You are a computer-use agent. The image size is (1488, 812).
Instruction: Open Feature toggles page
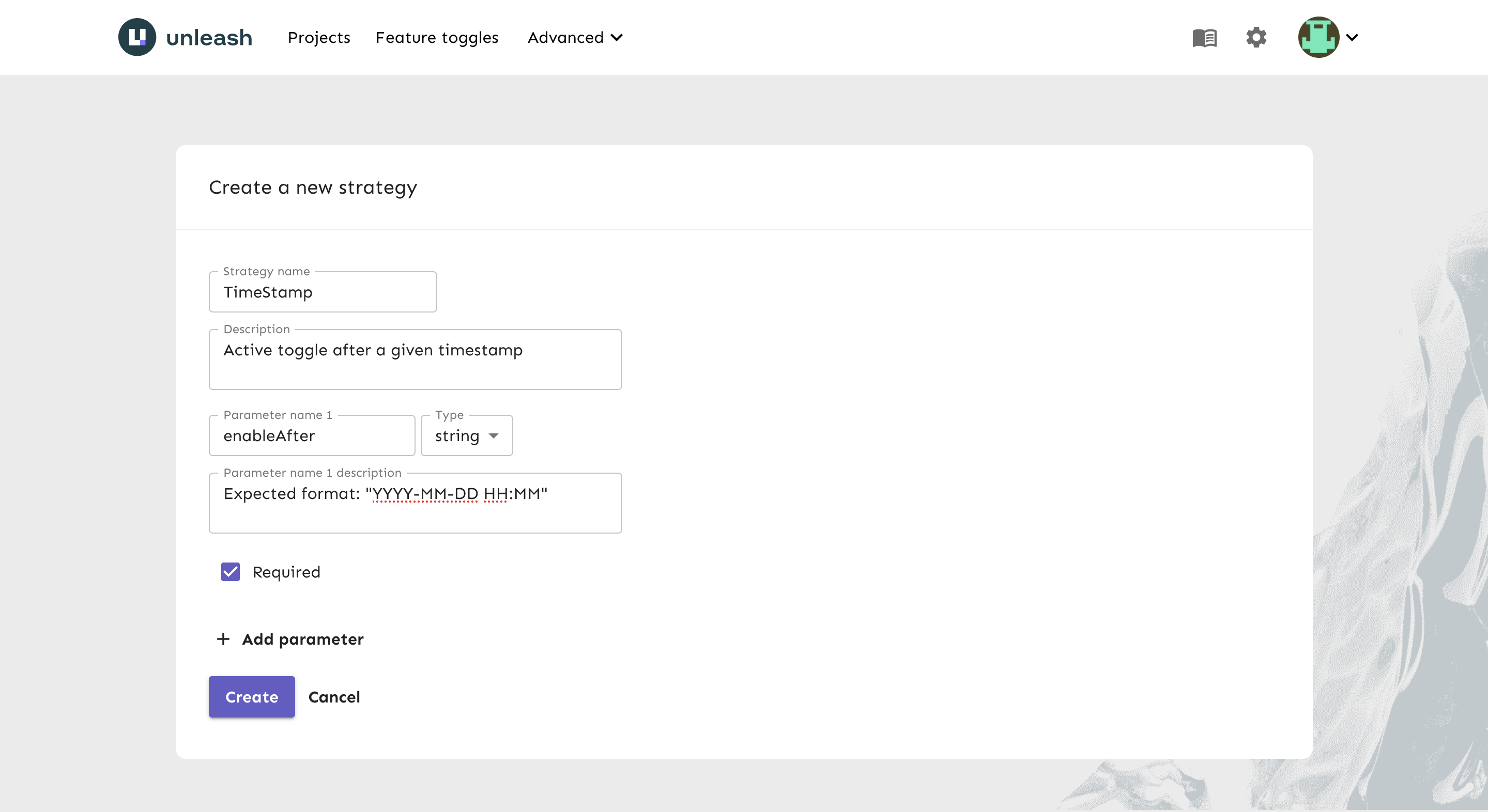pyautogui.click(x=437, y=38)
